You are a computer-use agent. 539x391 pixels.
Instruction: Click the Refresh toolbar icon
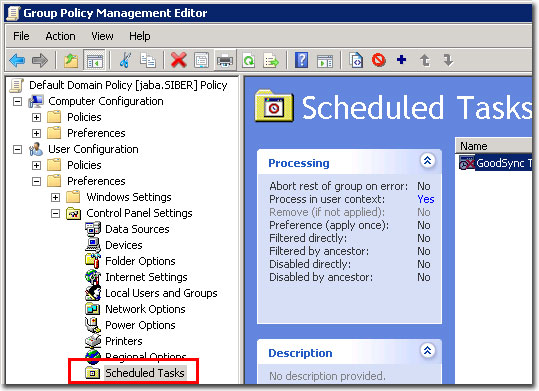(x=248, y=61)
